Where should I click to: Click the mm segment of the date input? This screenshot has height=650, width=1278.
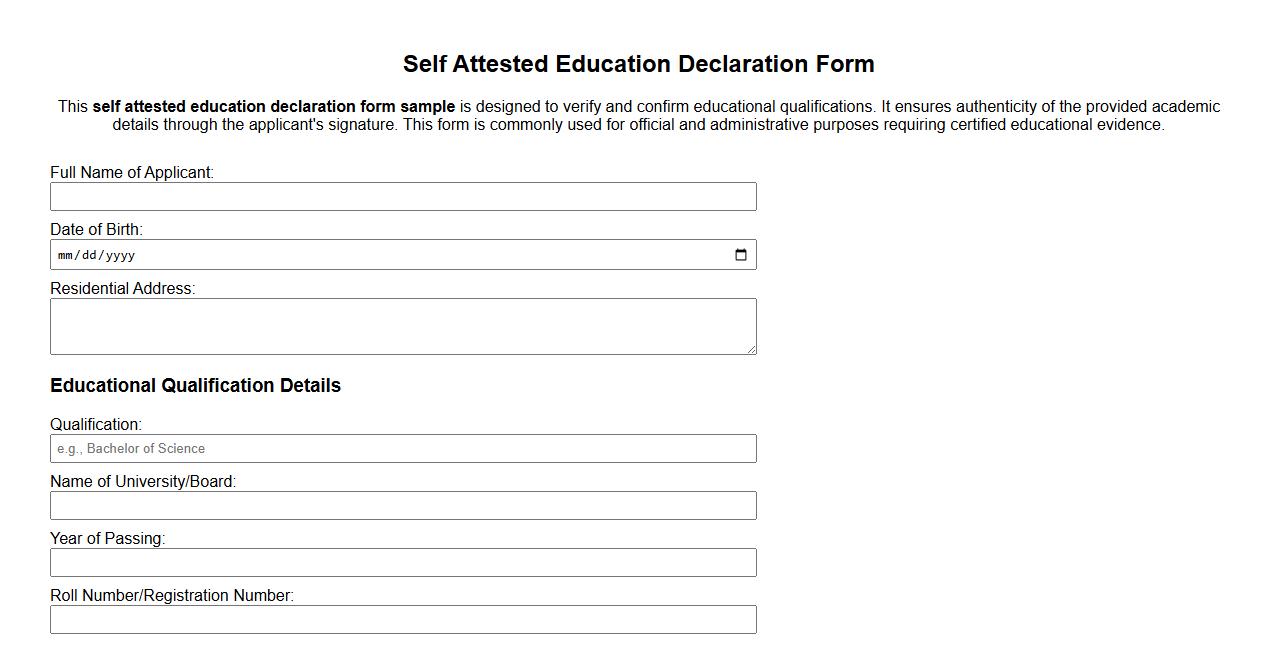pos(64,254)
